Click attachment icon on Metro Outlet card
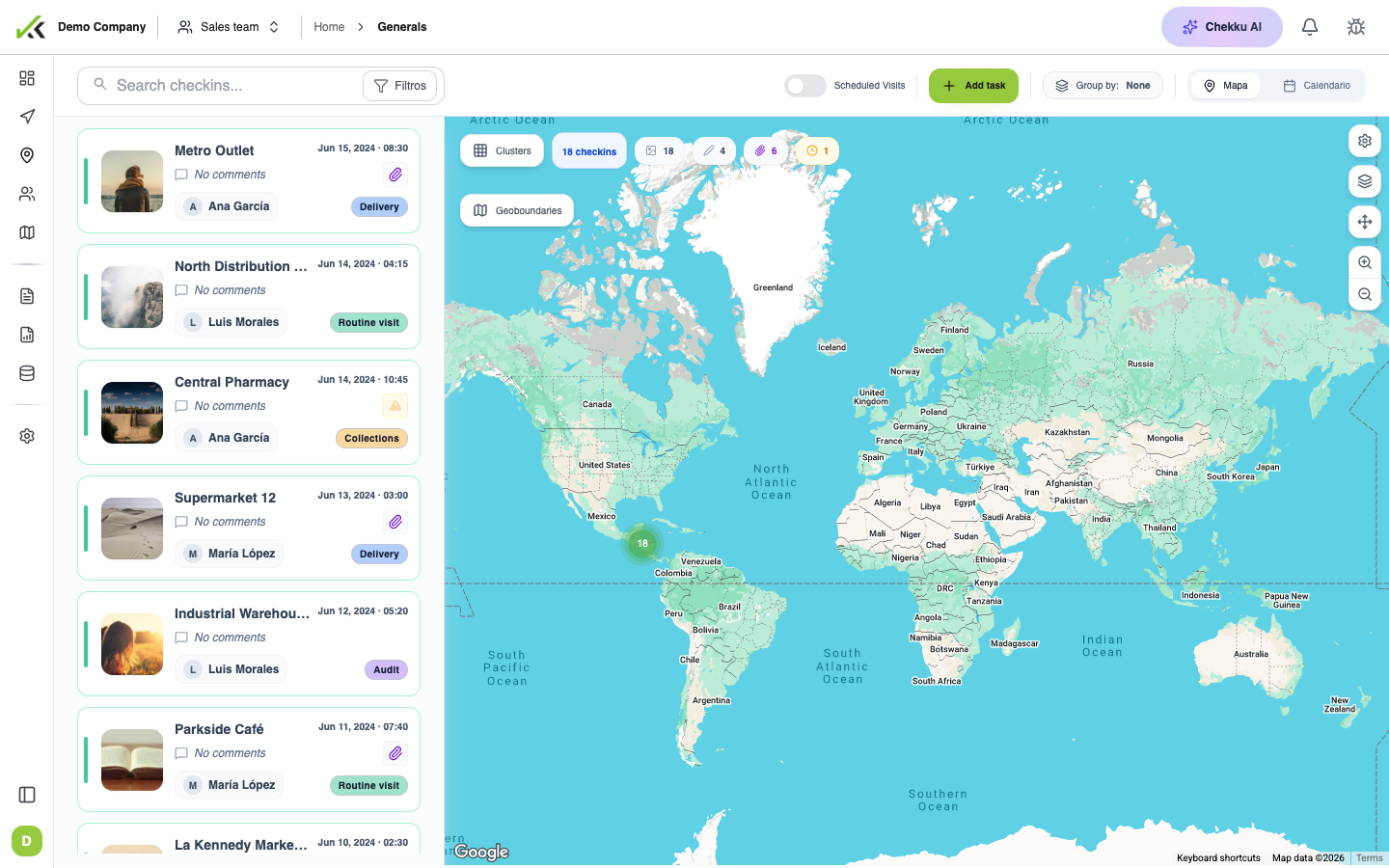The width and height of the screenshot is (1389, 868). click(x=395, y=175)
